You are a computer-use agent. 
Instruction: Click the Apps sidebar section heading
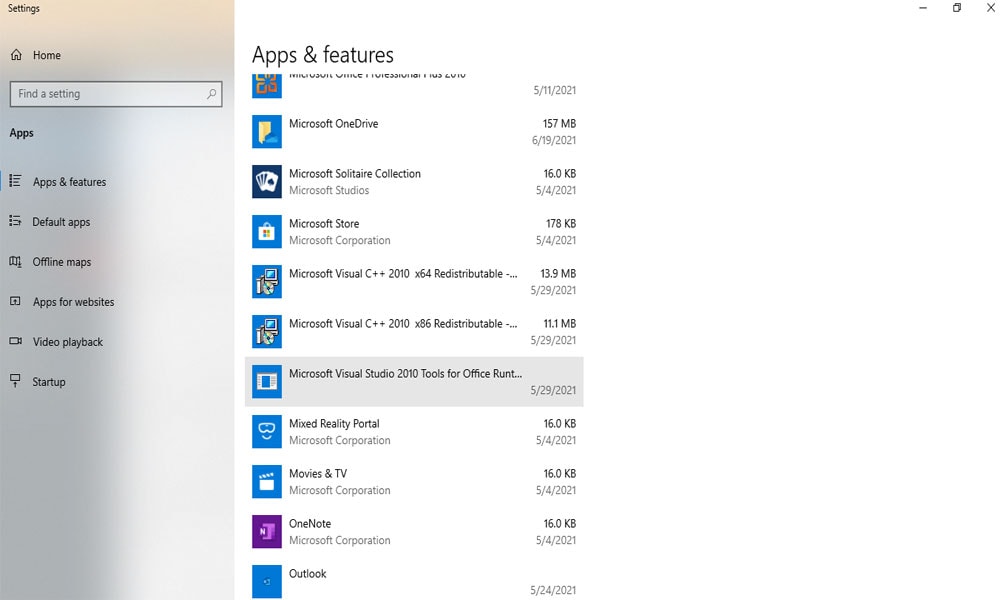click(22, 133)
